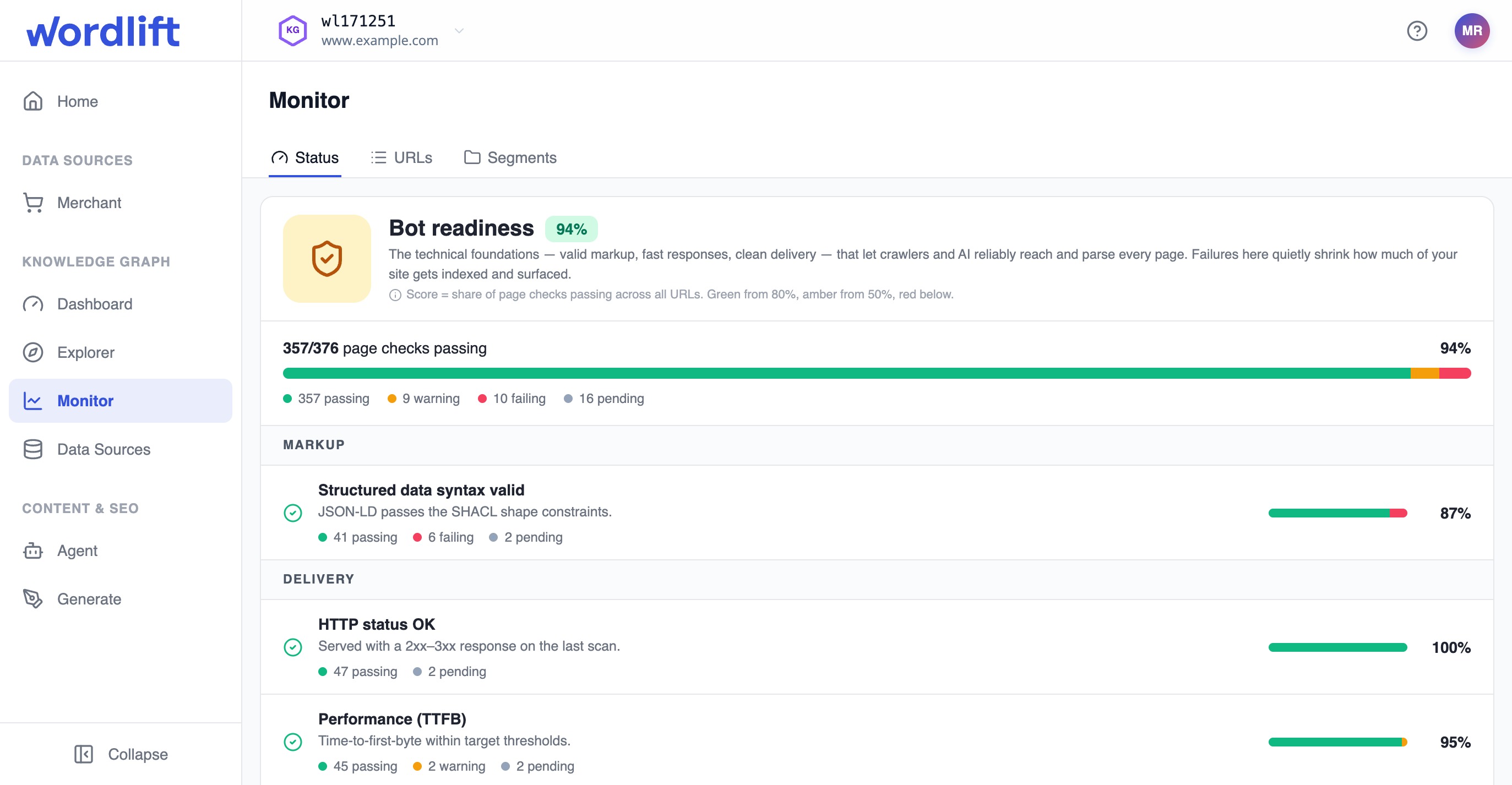Expand the wl171251 account dropdown chevron
The image size is (1512, 785).
tap(459, 30)
